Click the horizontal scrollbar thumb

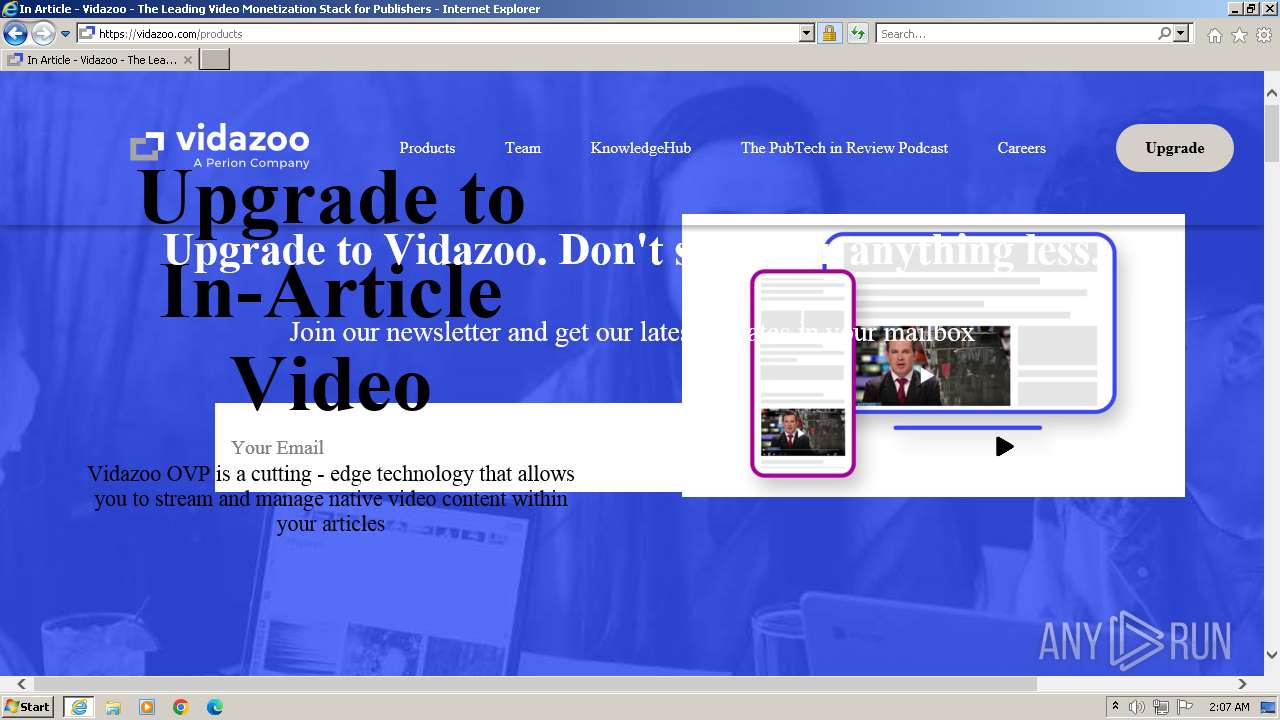point(535,684)
